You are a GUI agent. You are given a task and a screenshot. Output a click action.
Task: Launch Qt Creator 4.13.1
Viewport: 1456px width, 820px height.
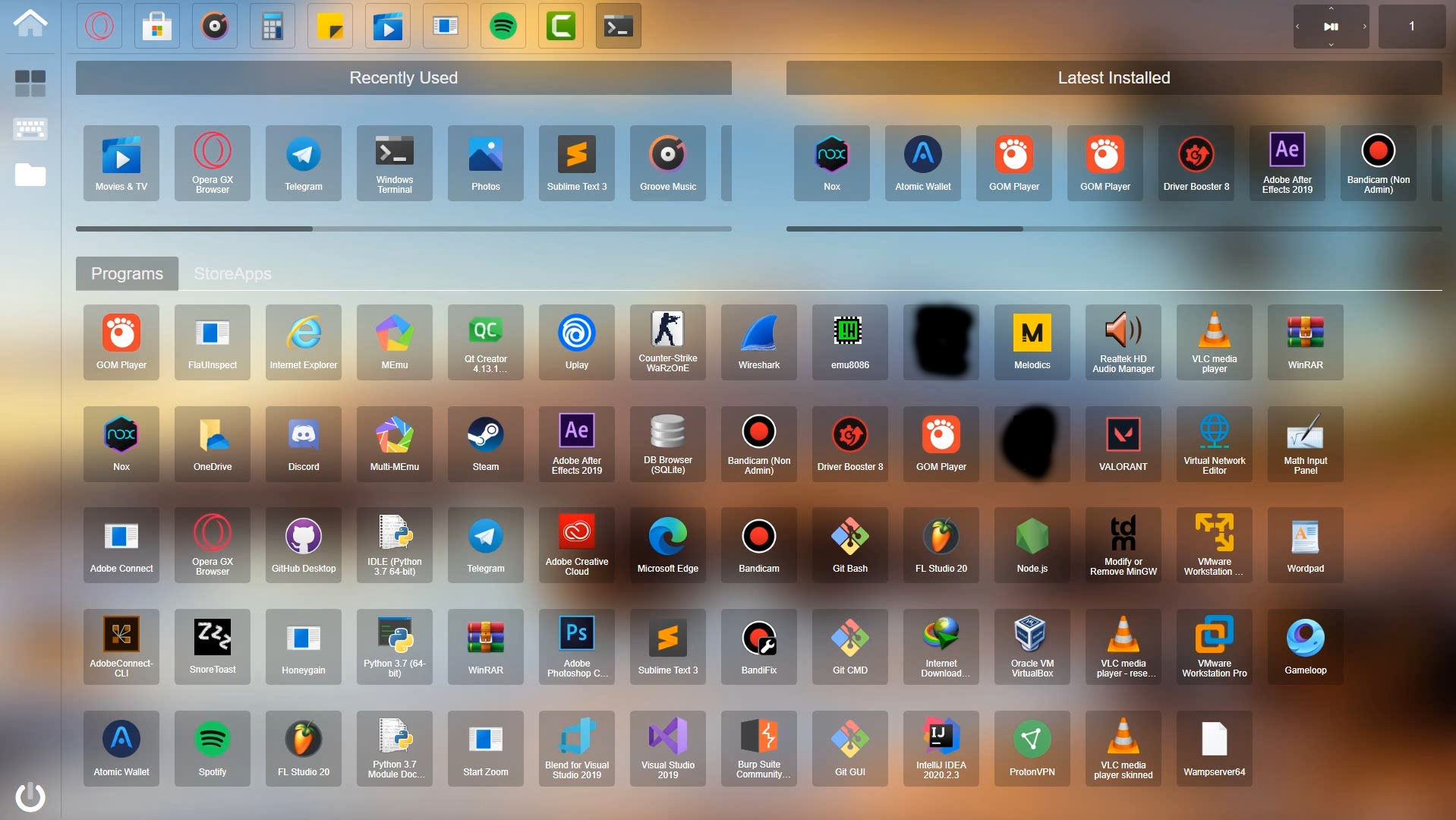coord(486,342)
